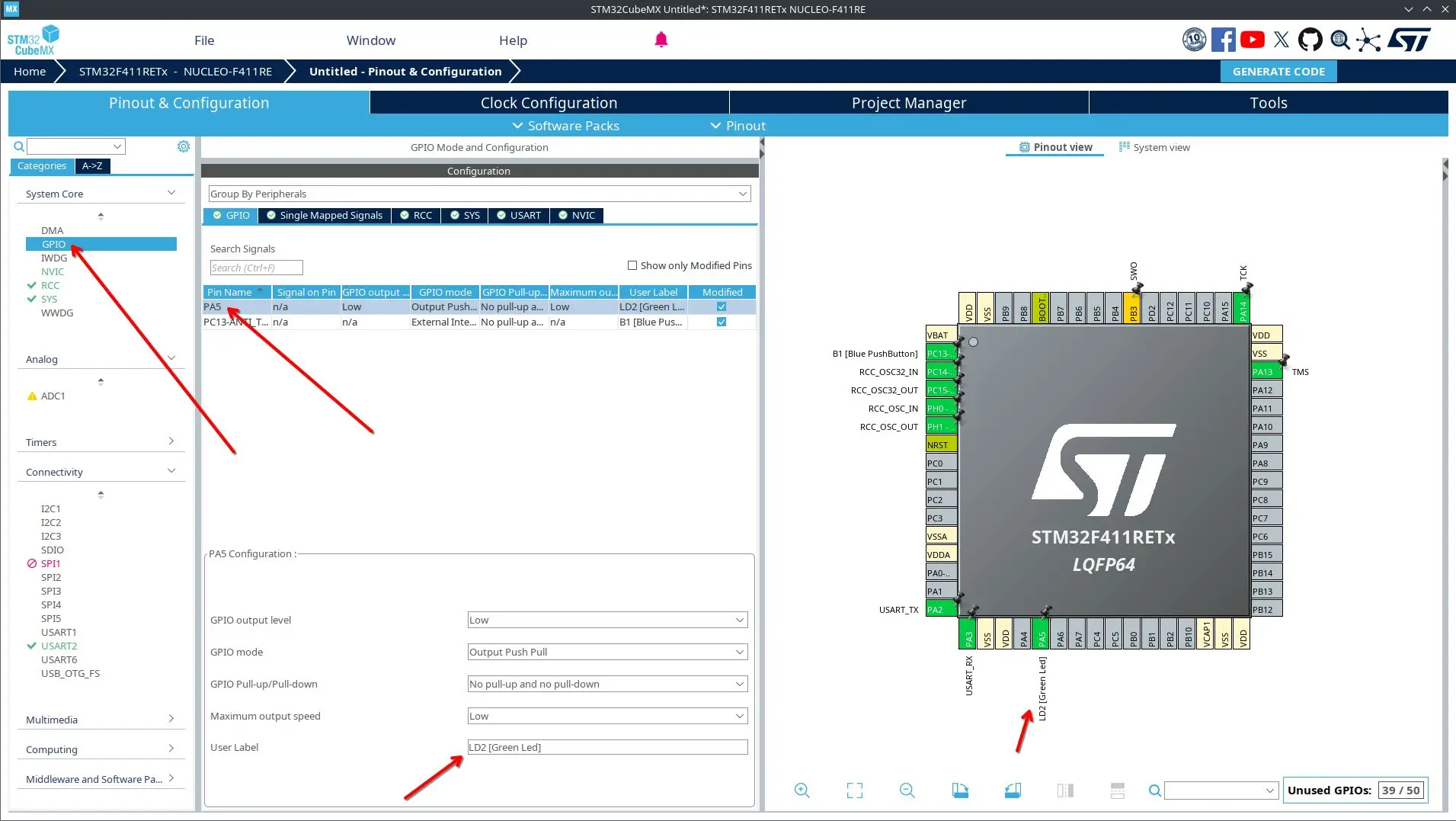The width and height of the screenshot is (1456, 821).
Task: Open the Help menu
Action: click(x=513, y=40)
